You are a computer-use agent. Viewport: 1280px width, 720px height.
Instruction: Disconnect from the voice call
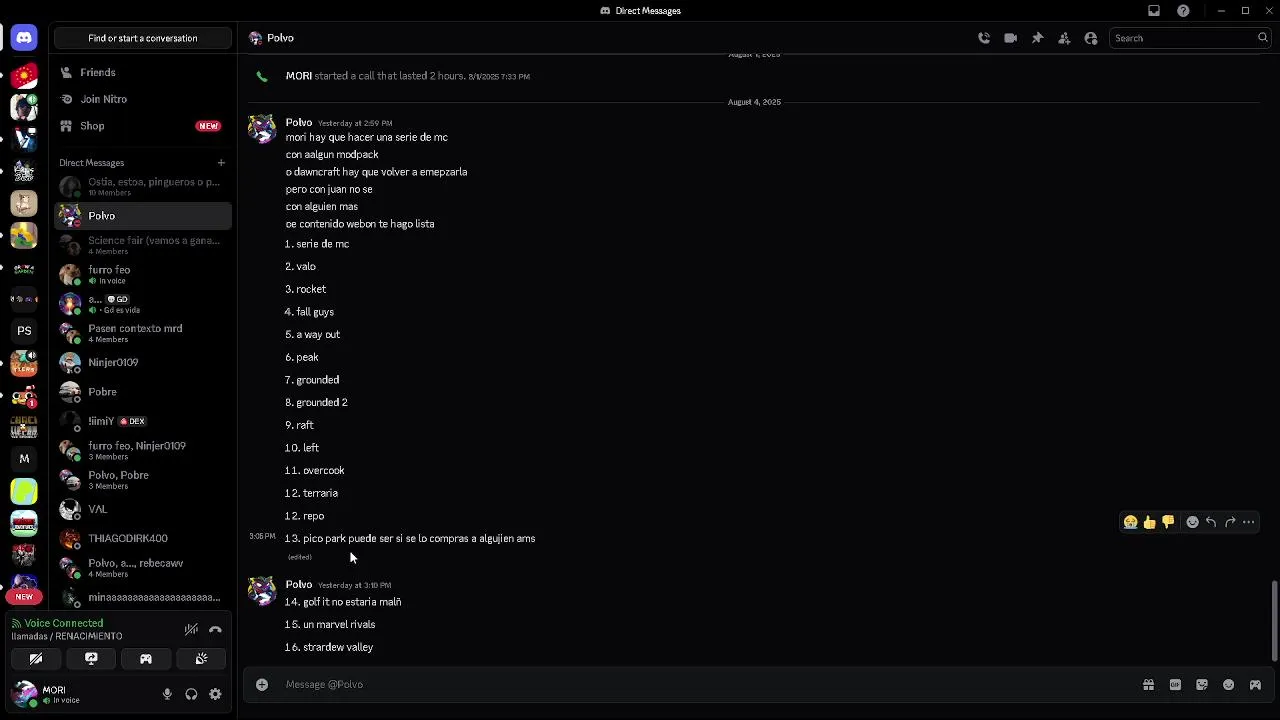point(215,630)
